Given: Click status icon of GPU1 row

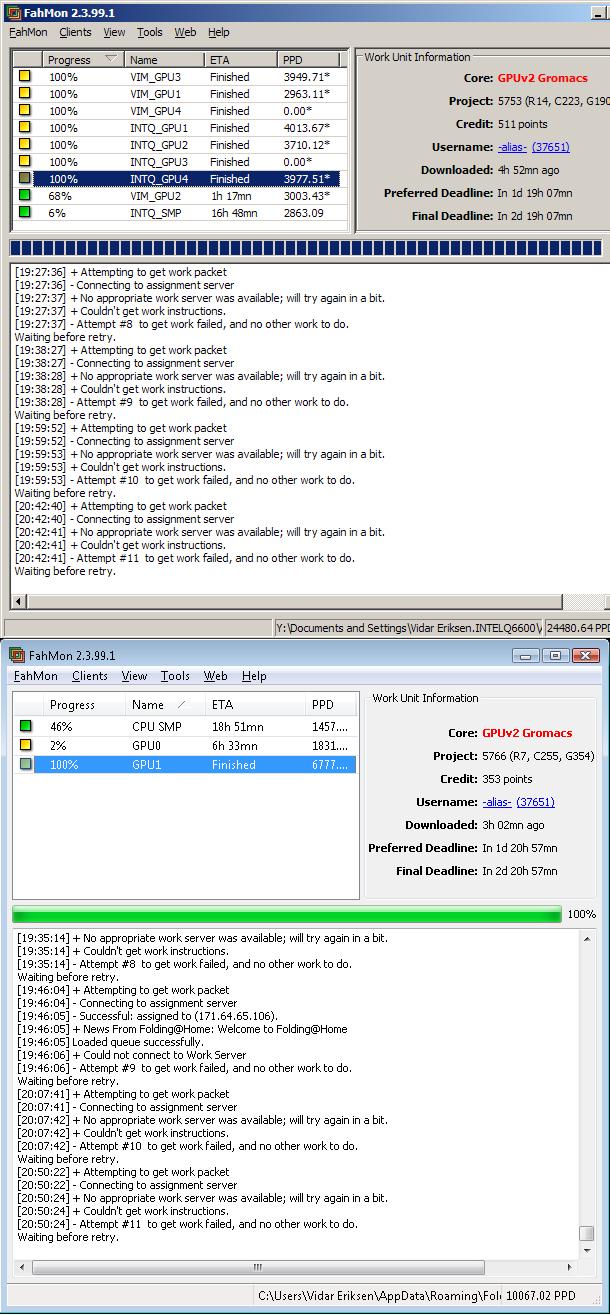Looking at the screenshot, I should pos(27,765).
